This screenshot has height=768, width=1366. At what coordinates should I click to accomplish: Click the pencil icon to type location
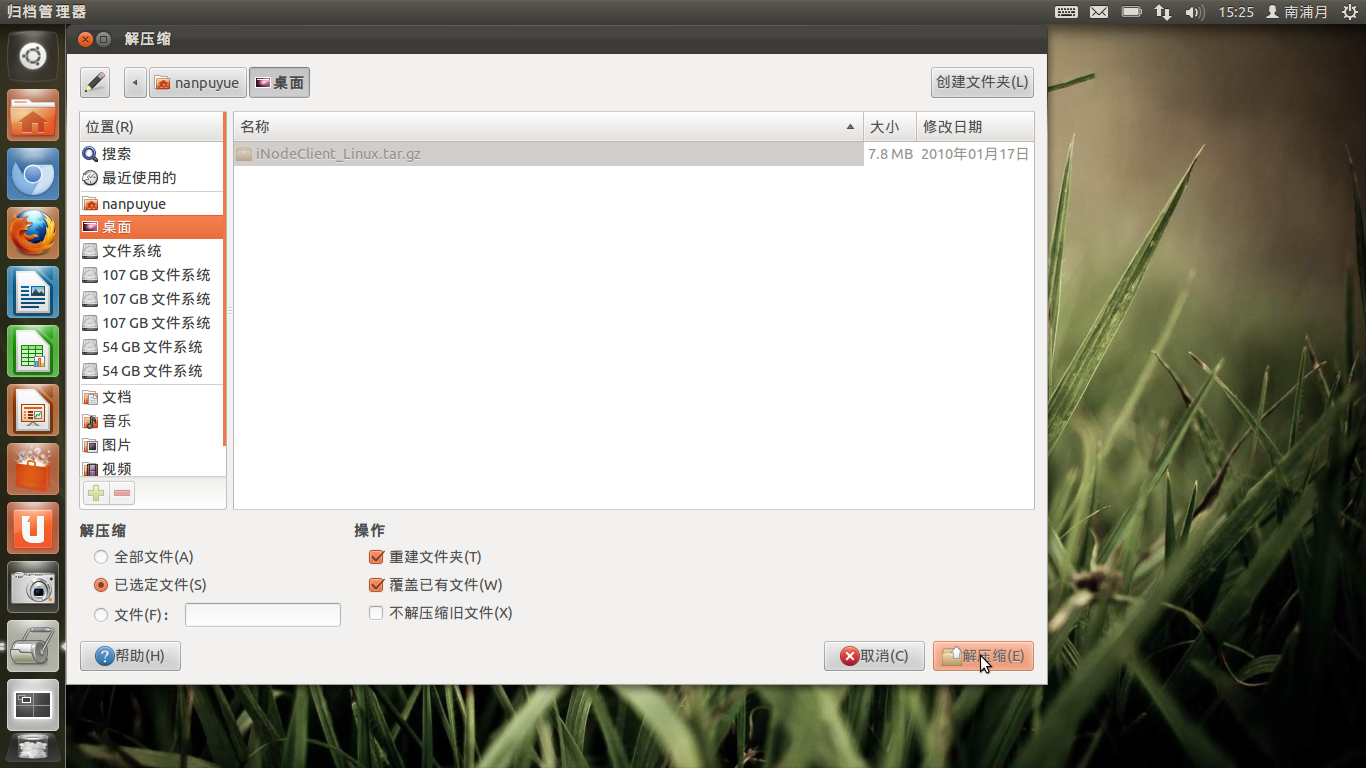pyautogui.click(x=95, y=82)
